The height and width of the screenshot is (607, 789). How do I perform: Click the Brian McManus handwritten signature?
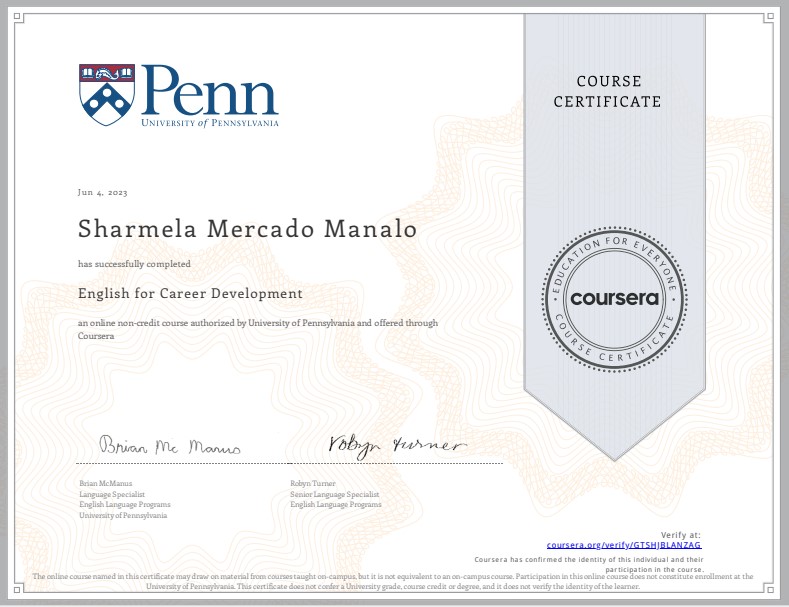170,445
